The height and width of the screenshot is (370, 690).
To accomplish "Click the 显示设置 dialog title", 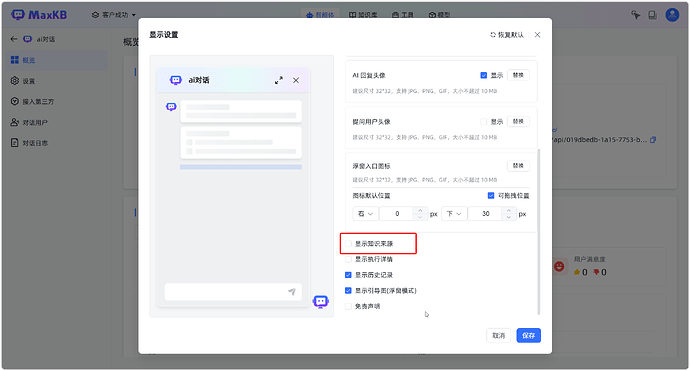I will click(x=164, y=35).
